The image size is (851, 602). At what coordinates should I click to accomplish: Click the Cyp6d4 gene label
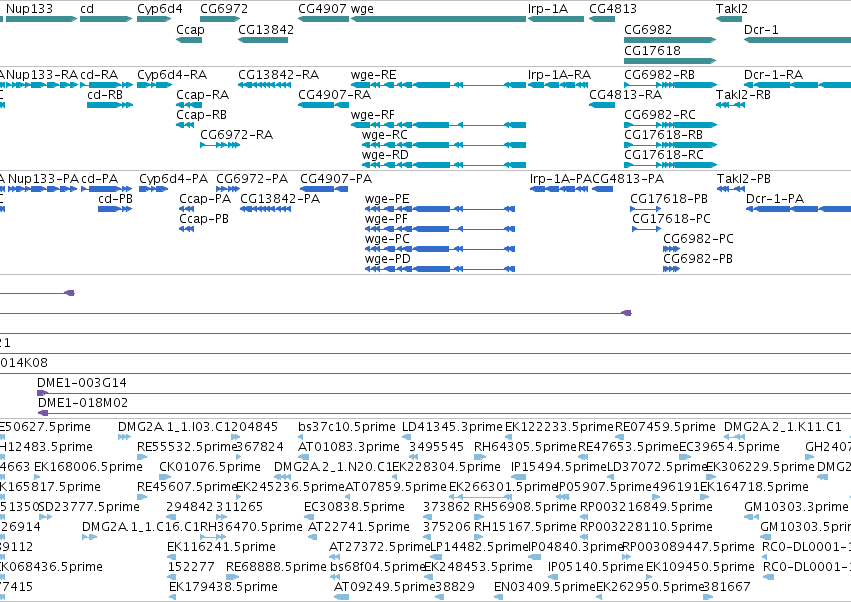[x=160, y=9]
